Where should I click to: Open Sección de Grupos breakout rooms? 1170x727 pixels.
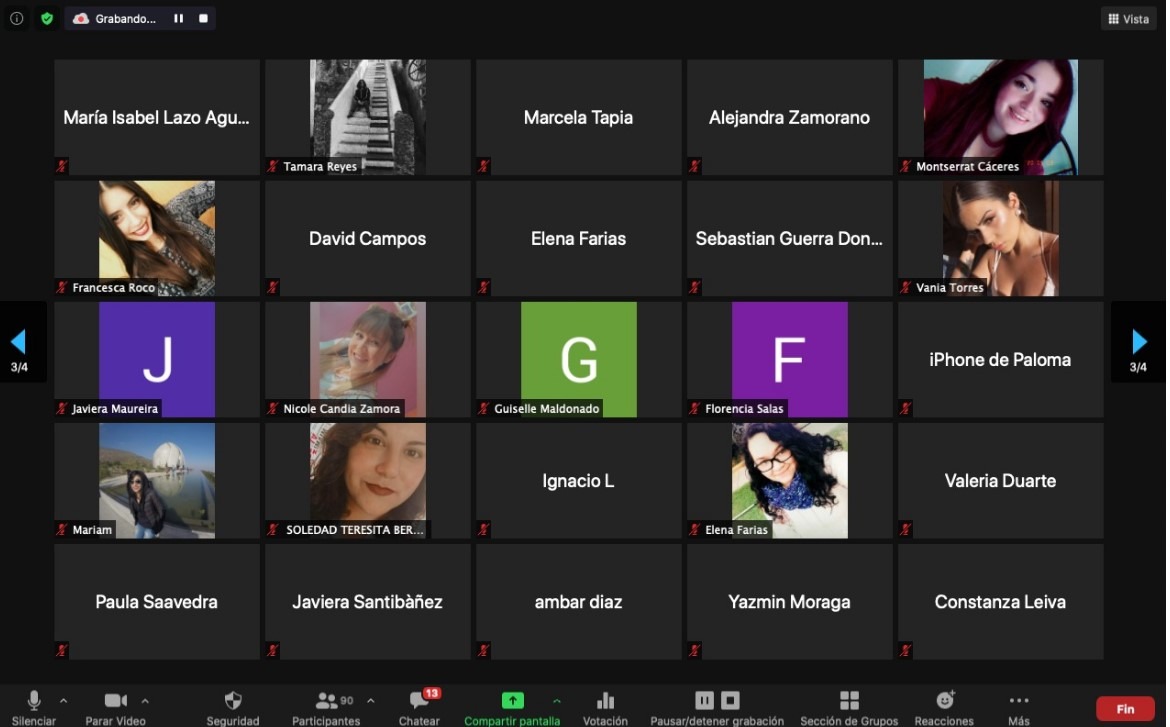pyautogui.click(x=849, y=701)
